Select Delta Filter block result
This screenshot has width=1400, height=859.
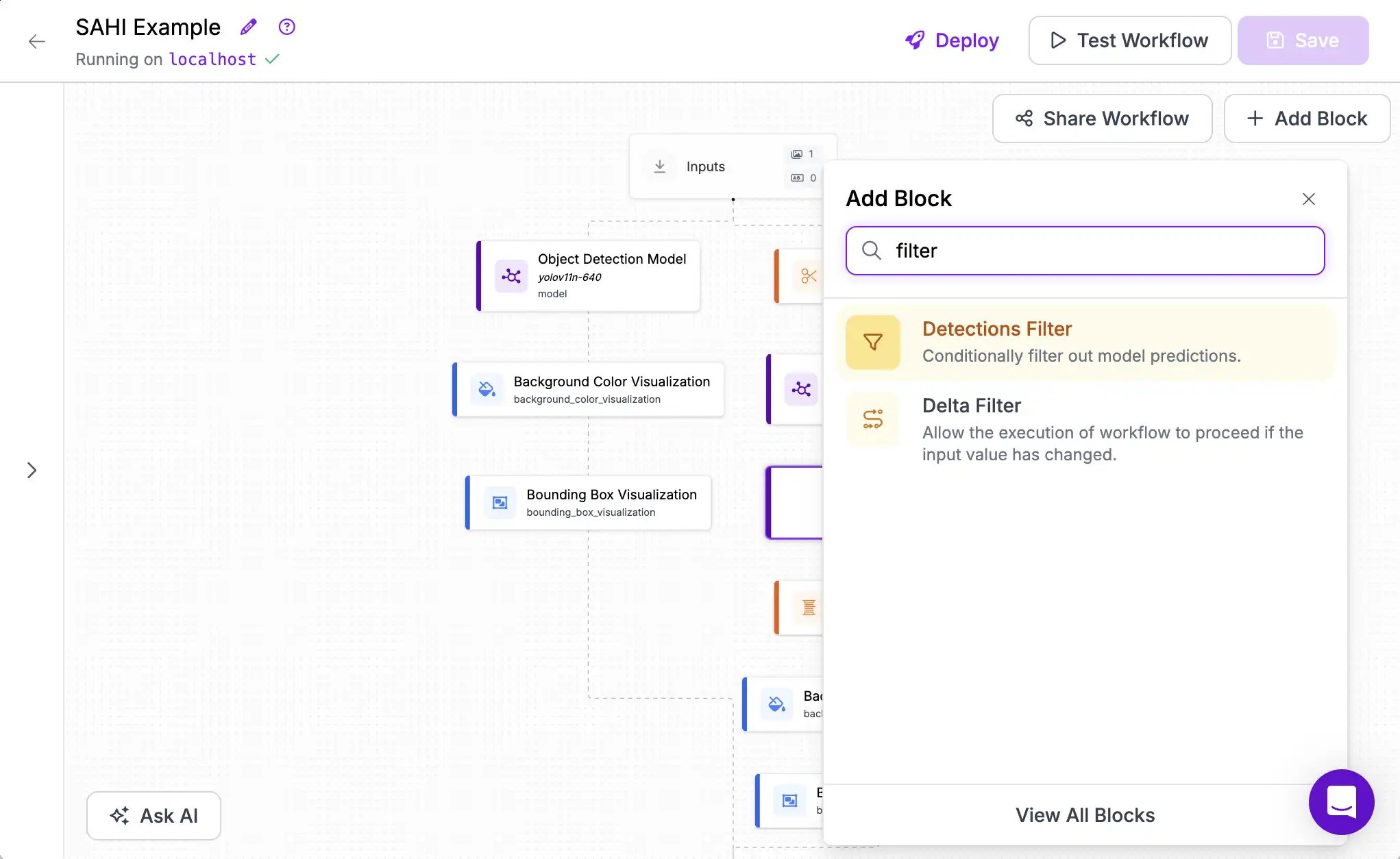(x=1085, y=429)
